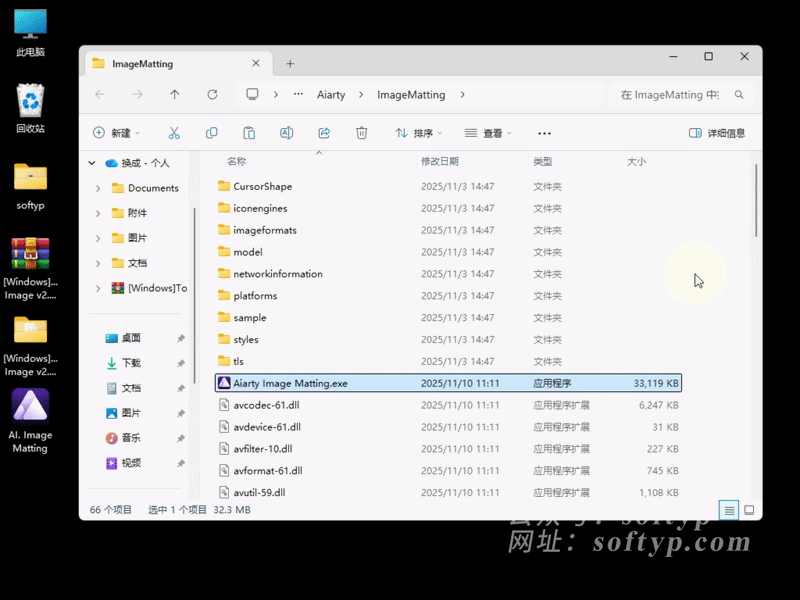
Task: Open the address bar ellipsis for hidden path
Action: [x=298, y=94]
